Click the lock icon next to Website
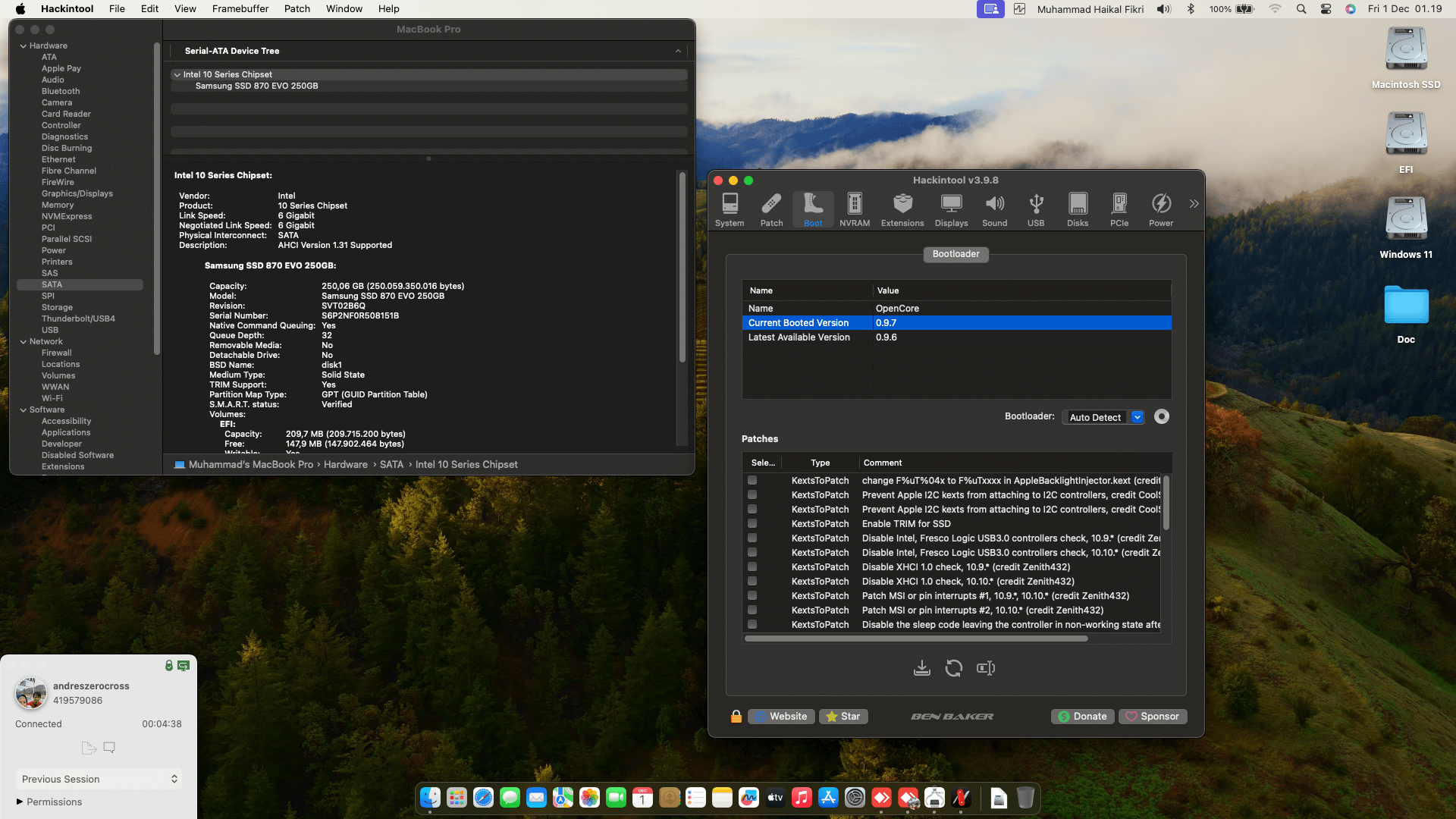This screenshot has height=819, width=1456. coord(736,717)
